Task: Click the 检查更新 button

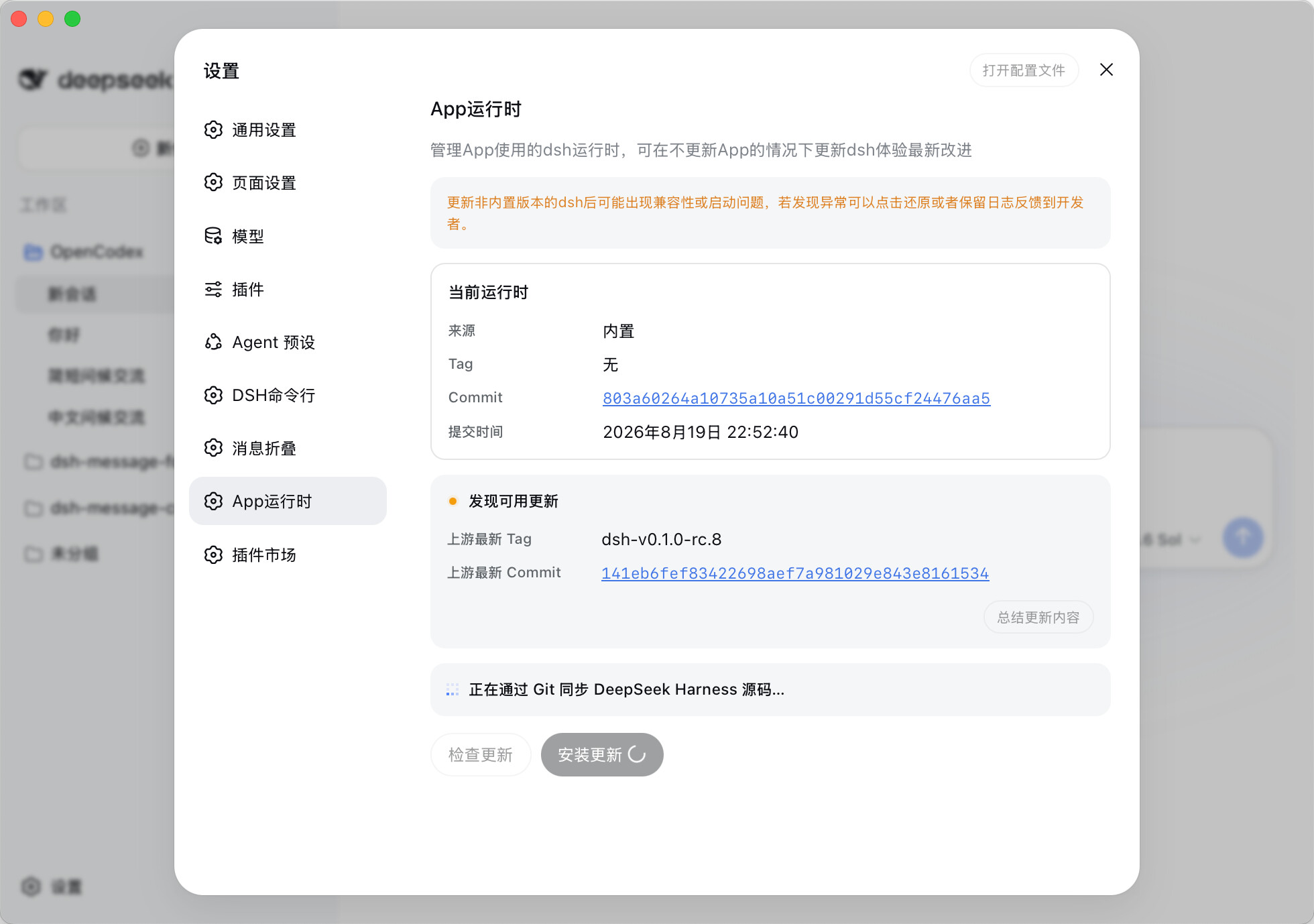Action: [x=481, y=754]
